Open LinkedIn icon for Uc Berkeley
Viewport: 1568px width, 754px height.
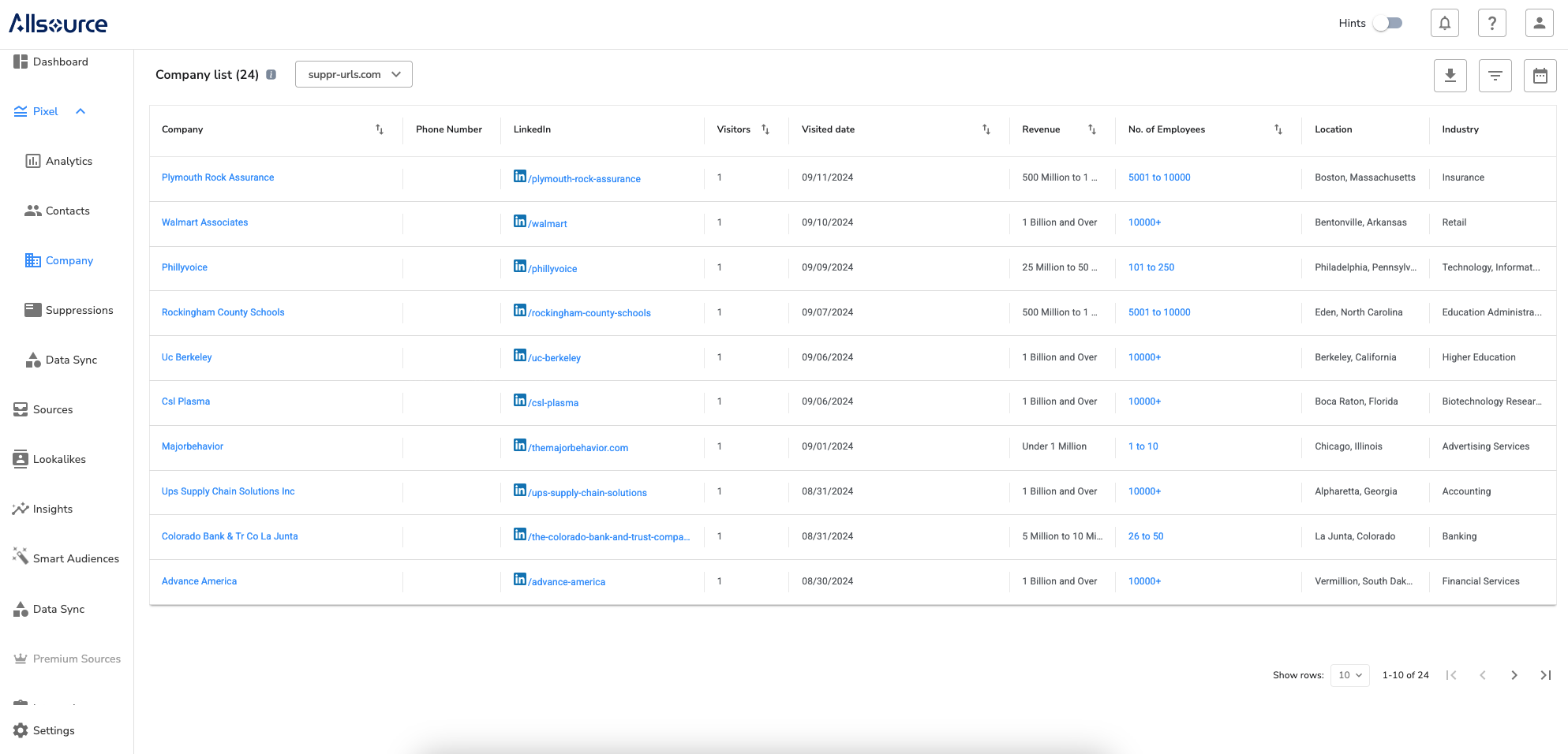520,356
